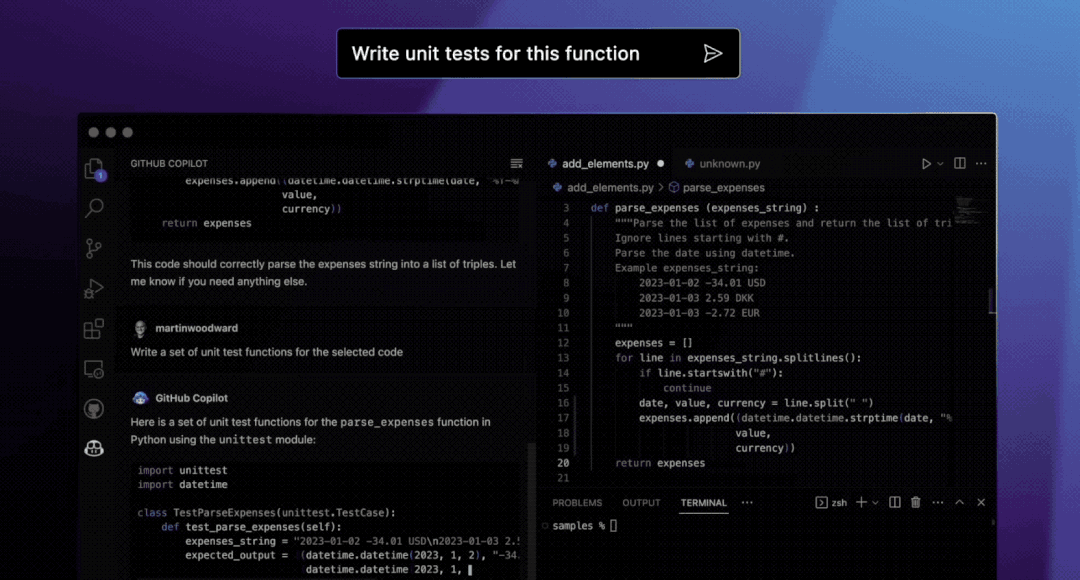Click the 'GITHUB COPILOT' panel title
Screen dimensions: 1080x580
169,164
